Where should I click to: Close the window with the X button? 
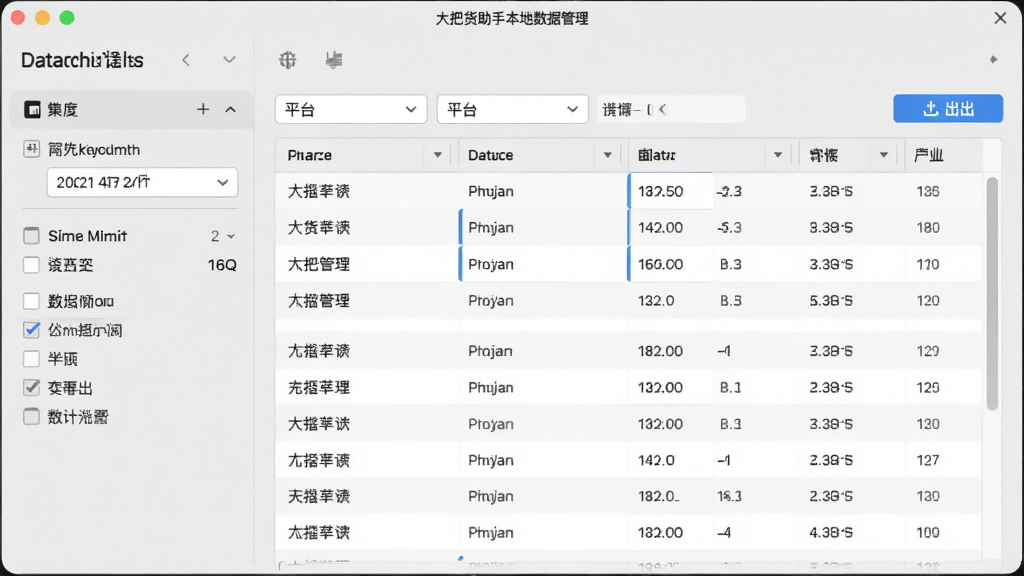click(x=1000, y=18)
